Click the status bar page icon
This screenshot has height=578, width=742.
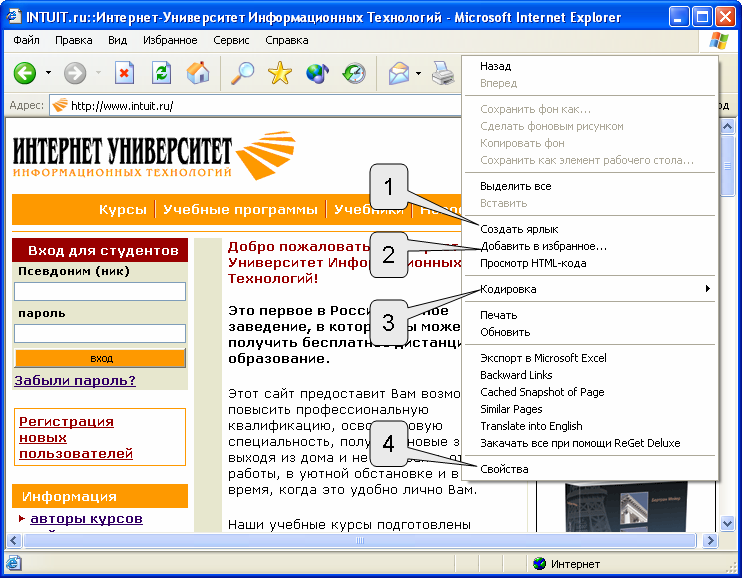(x=13, y=563)
